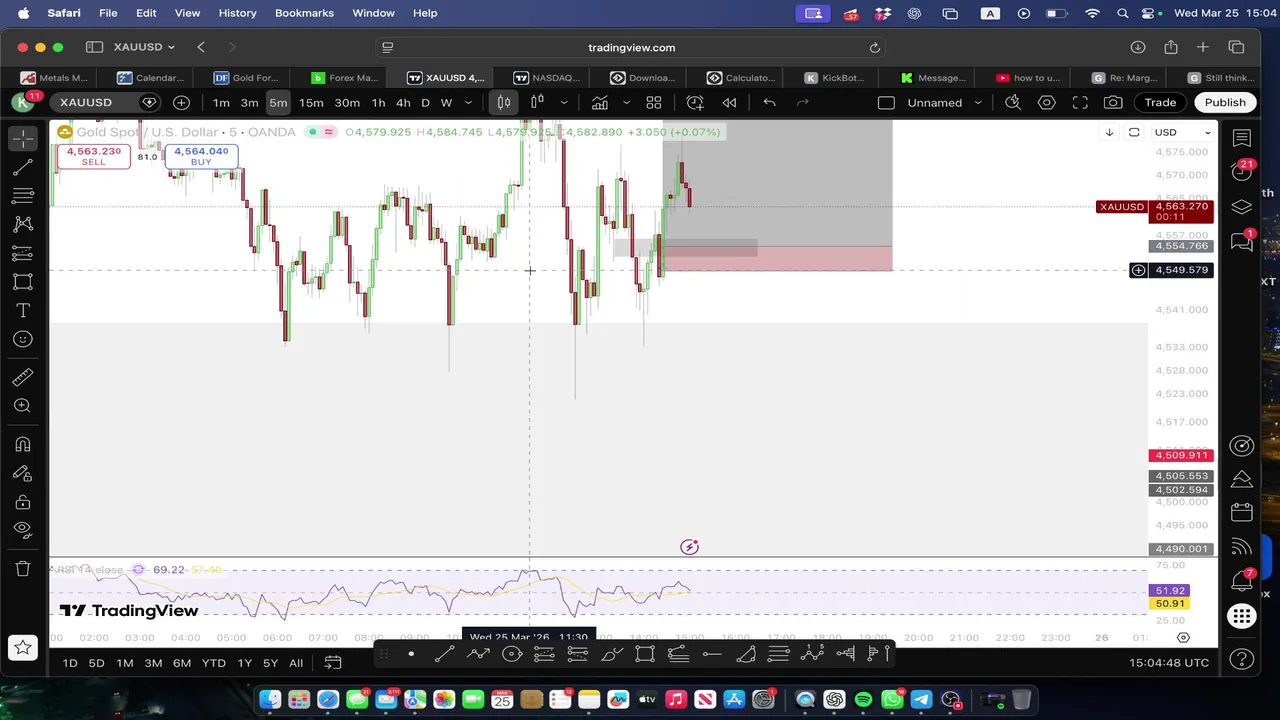The height and width of the screenshot is (720, 1280).
Task: Switch to the 15m timeframe
Action: [x=311, y=102]
